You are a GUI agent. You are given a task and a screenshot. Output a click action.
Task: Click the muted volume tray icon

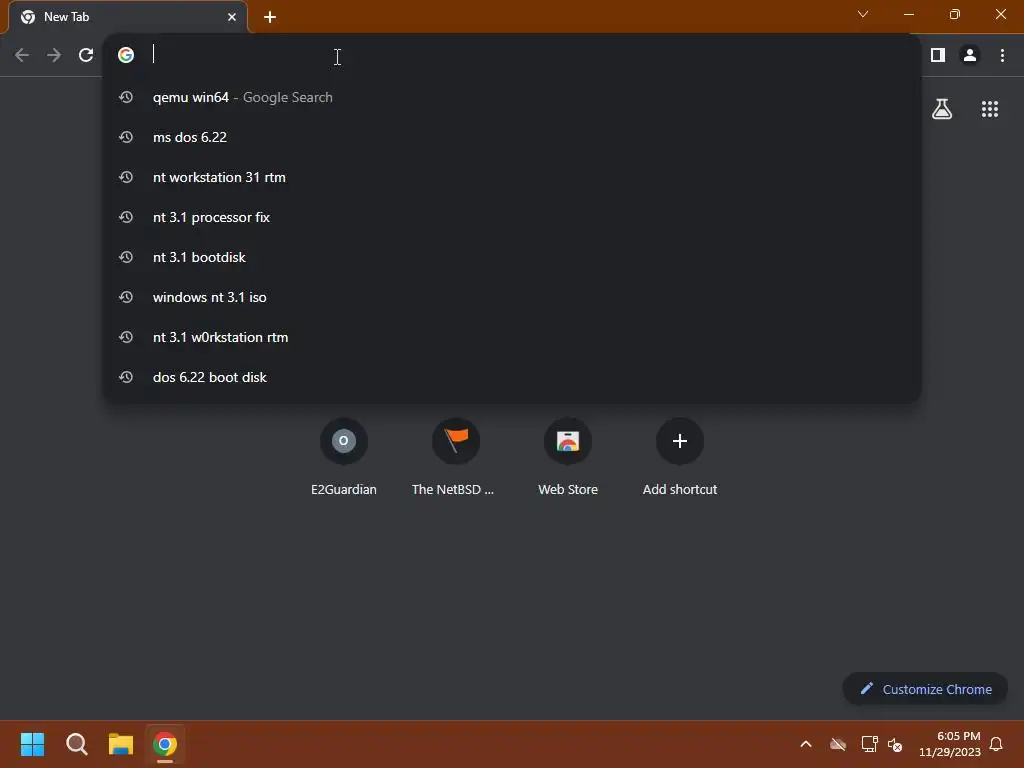click(895, 744)
